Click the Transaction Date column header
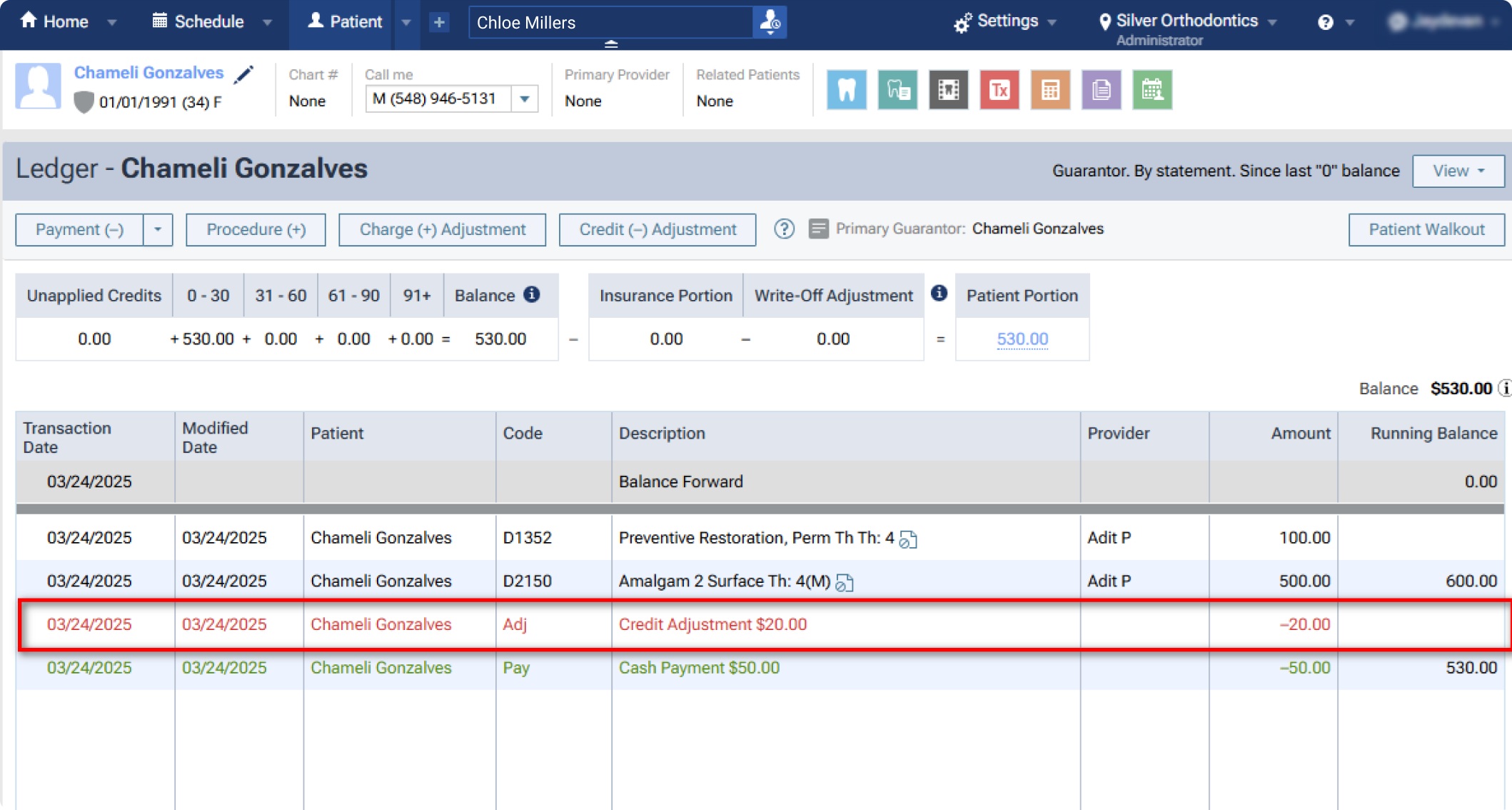The image size is (1512, 810). point(95,436)
